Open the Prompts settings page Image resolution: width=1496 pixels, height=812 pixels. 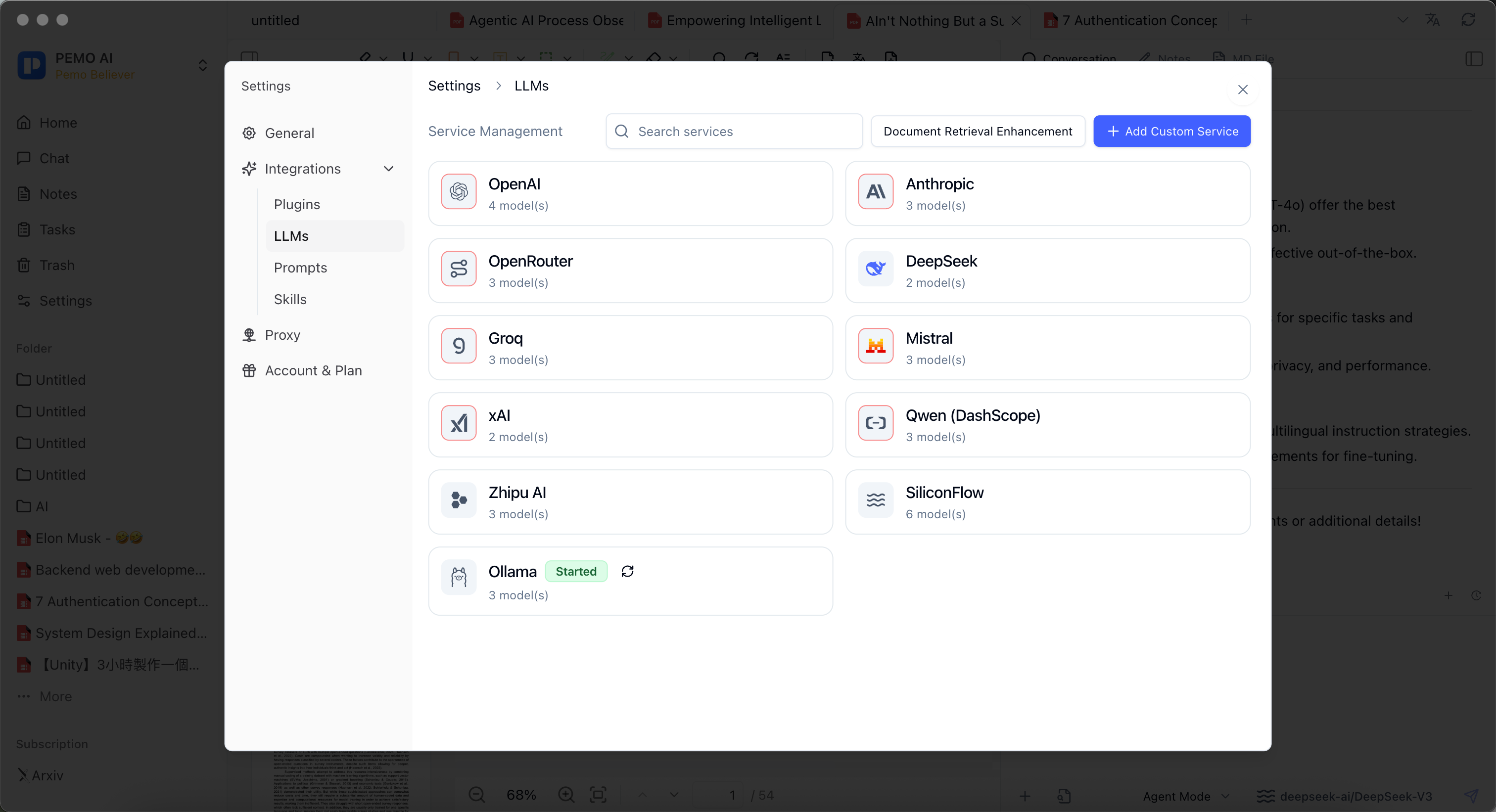click(335, 268)
